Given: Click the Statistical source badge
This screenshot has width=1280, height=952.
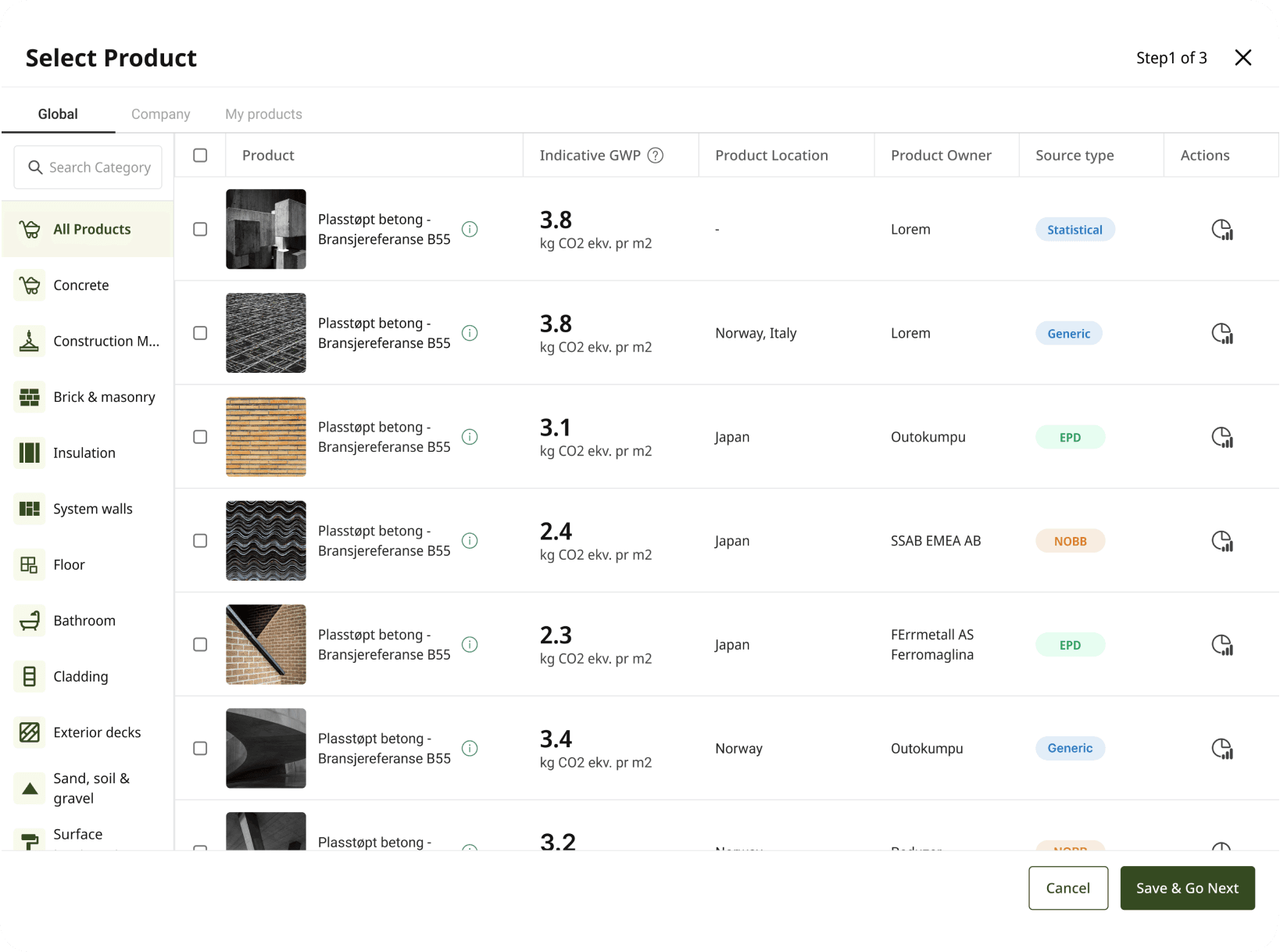Looking at the screenshot, I should point(1075,230).
